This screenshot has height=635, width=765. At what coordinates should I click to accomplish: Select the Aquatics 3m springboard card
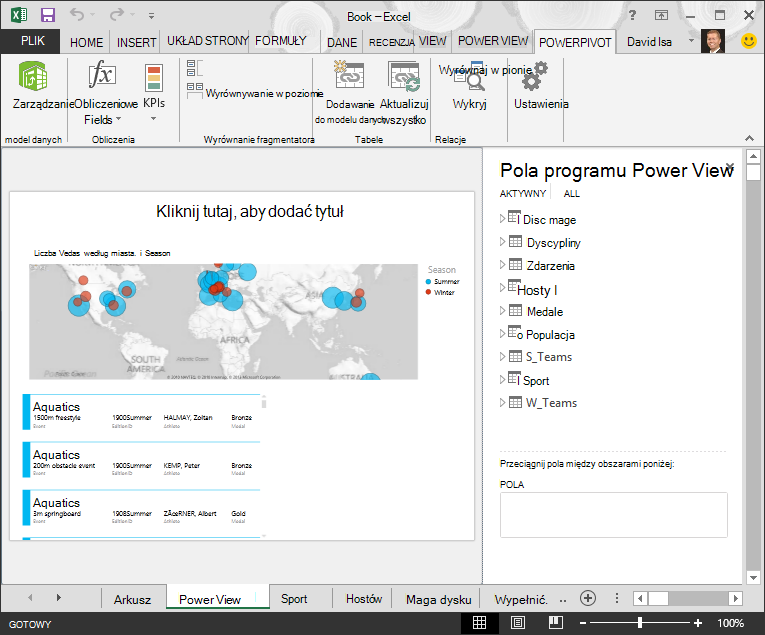pyautogui.click(x=141, y=508)
